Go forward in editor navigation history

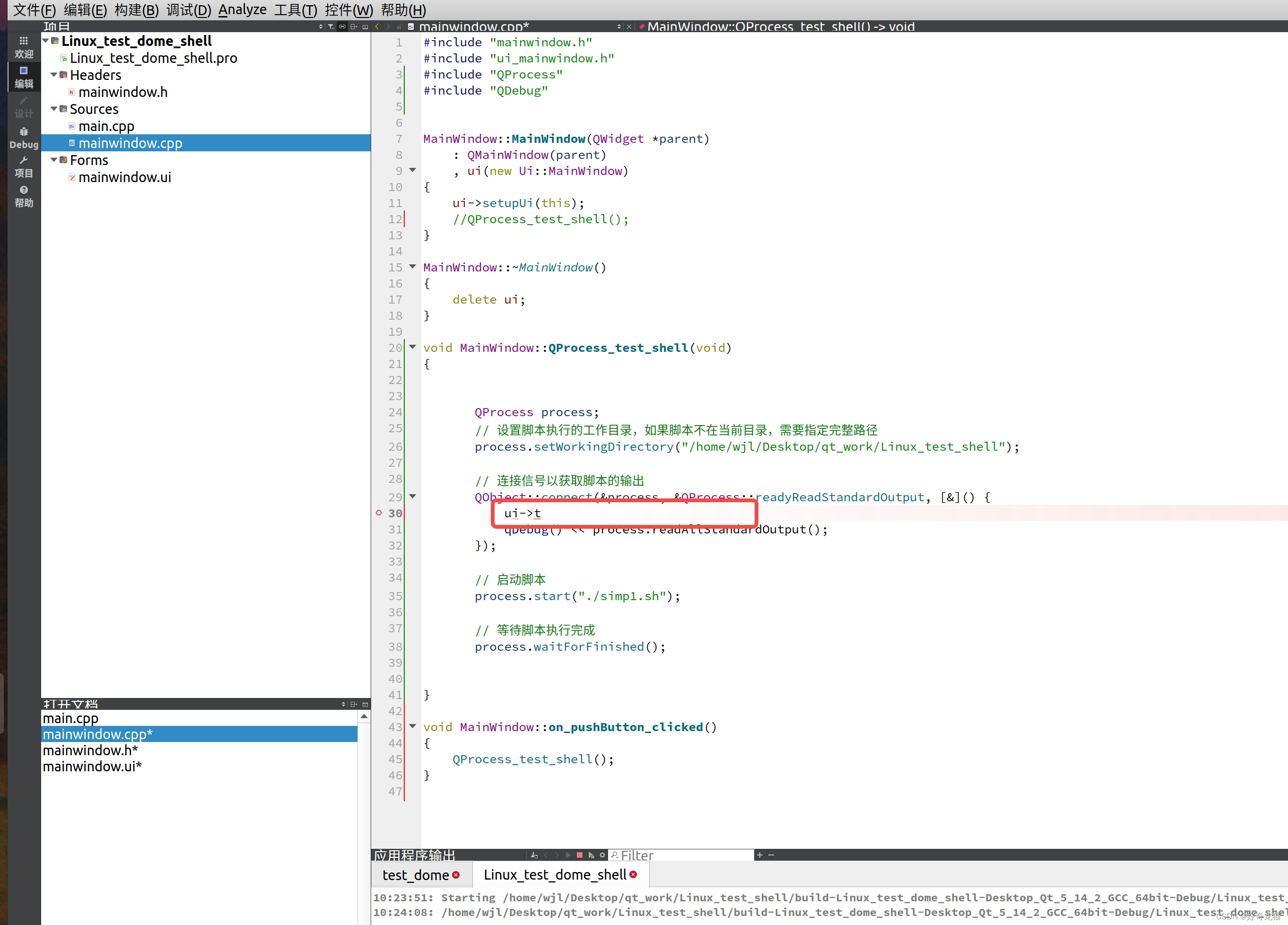(x=388, y=26)
